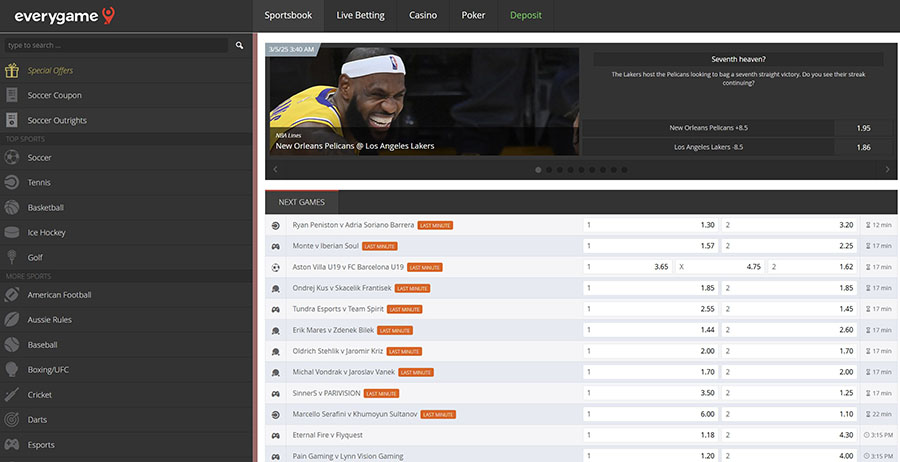Pick Ryan Peniston to win at 1.30
This screenshot has width=900, height=462.
tap(651, 225)
